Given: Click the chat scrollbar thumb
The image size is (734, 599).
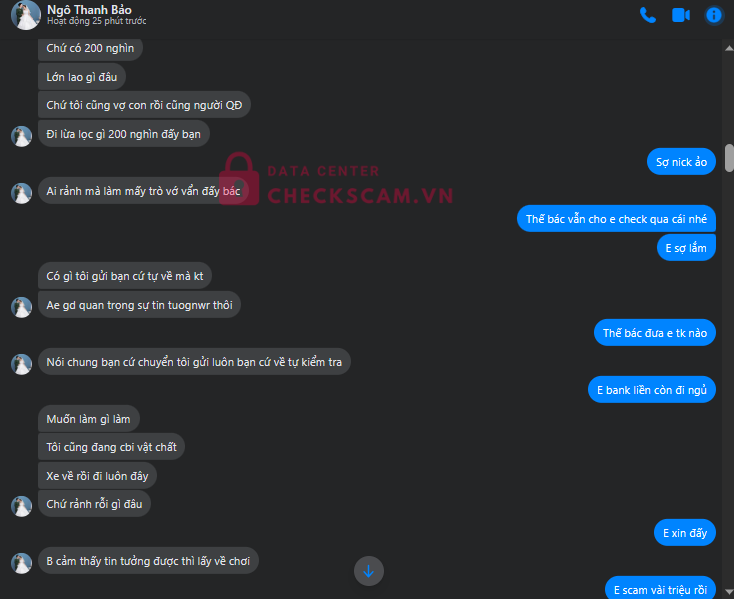Looking at the screenshot, I should click(x=729, y=158).
